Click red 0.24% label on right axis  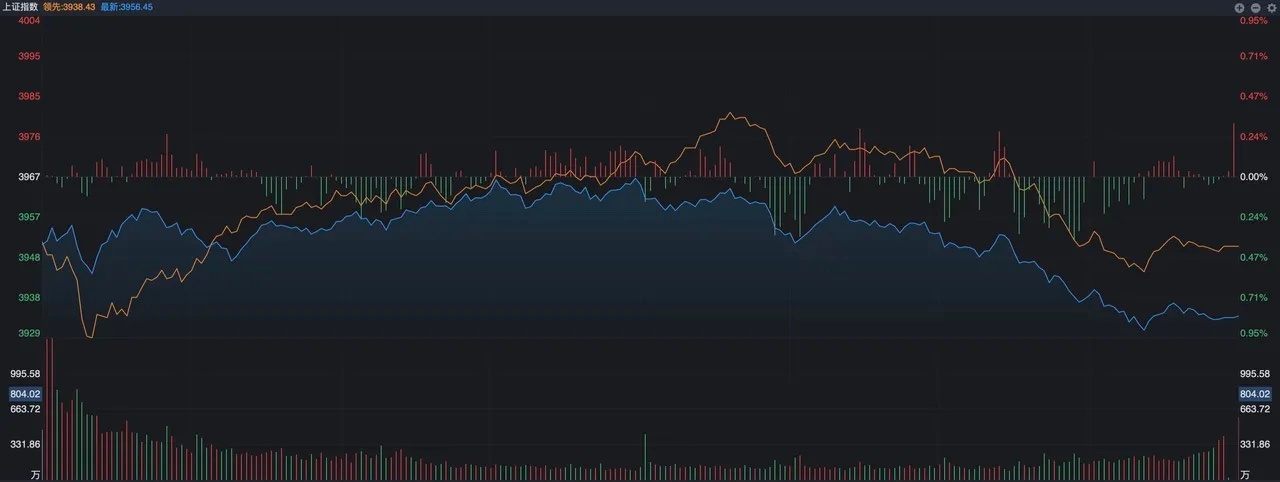(1253, 136)
